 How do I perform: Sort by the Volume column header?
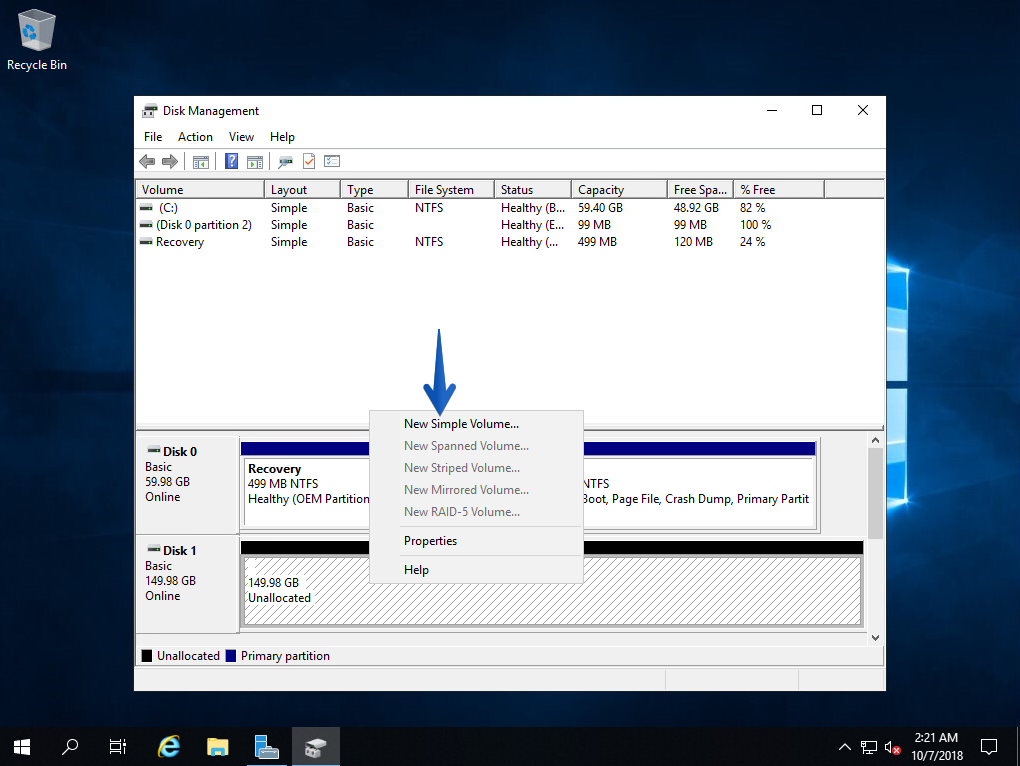(x=200, y=189)
